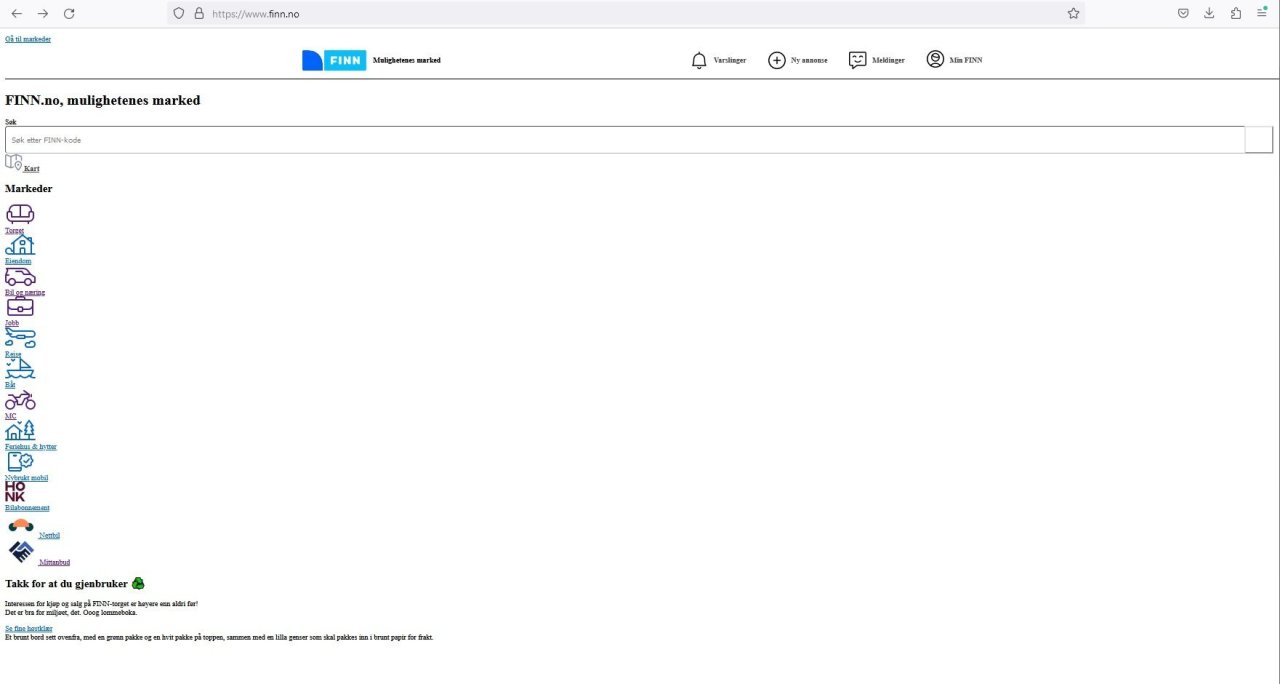
Task: Focus the FINN-kode search field
Action: click(x=625, y=140)
